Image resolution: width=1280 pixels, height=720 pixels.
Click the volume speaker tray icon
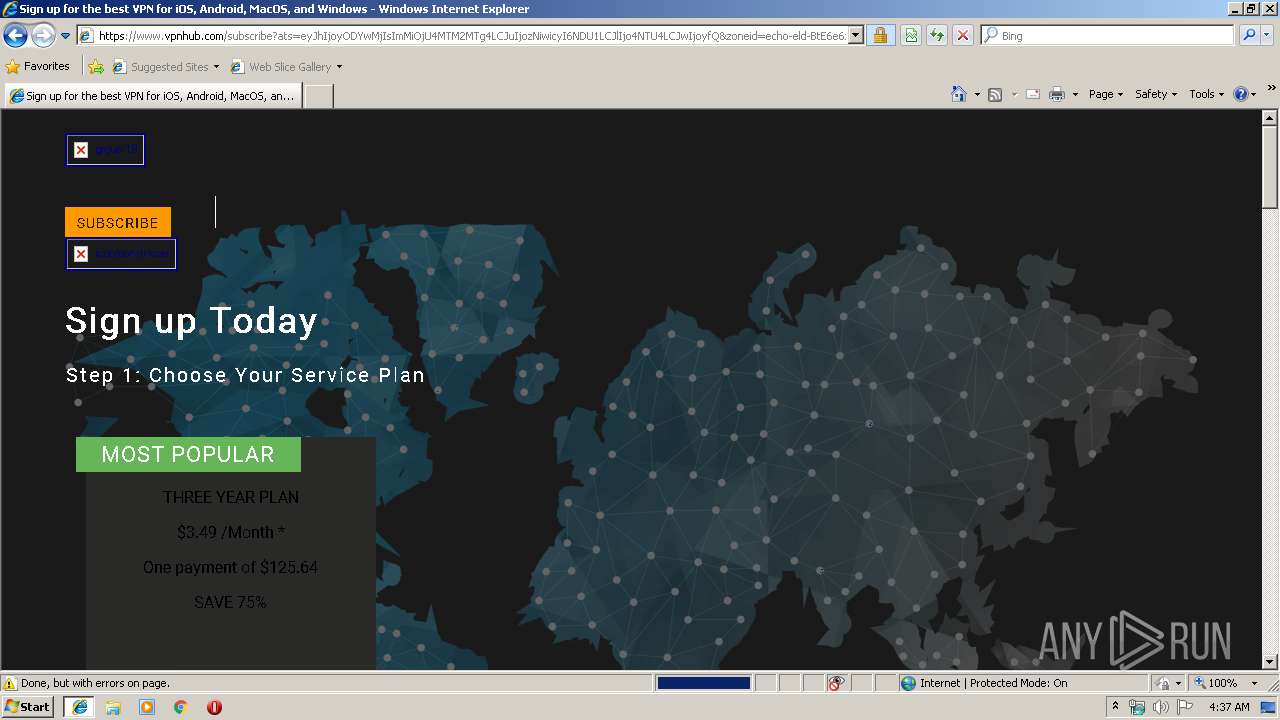(x=1161, y=707)
